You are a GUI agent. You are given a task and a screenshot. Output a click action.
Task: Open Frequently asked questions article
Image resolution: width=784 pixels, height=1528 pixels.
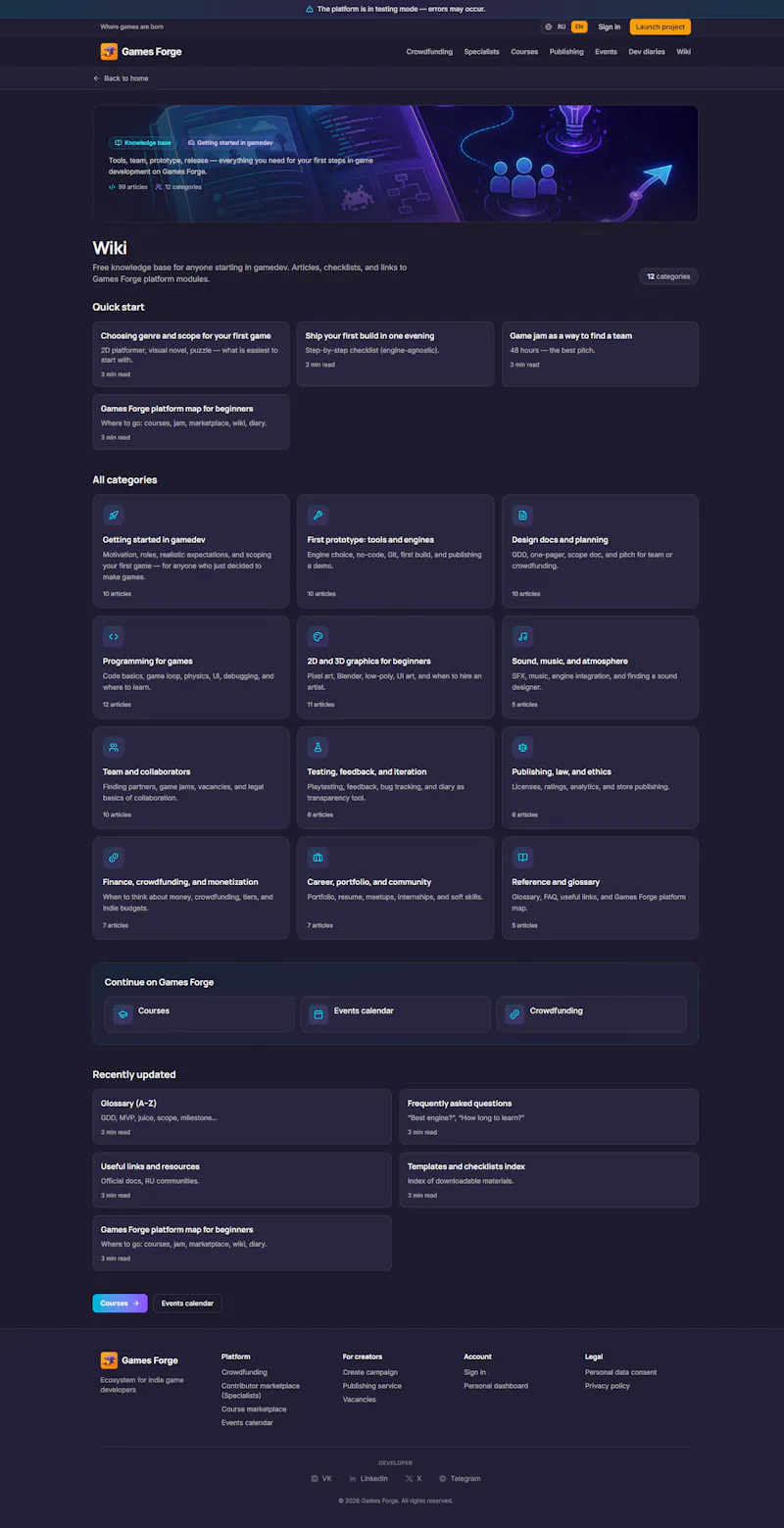point(549,1116)
